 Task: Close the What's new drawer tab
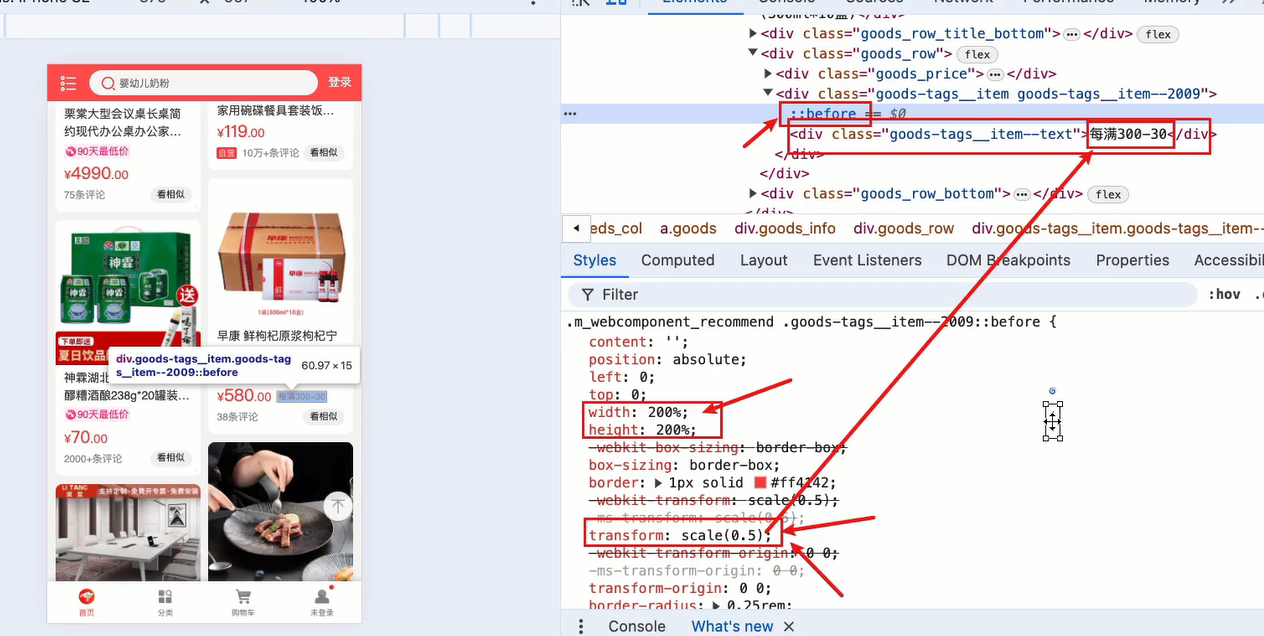pyautogui.click(x=789, y=626)
